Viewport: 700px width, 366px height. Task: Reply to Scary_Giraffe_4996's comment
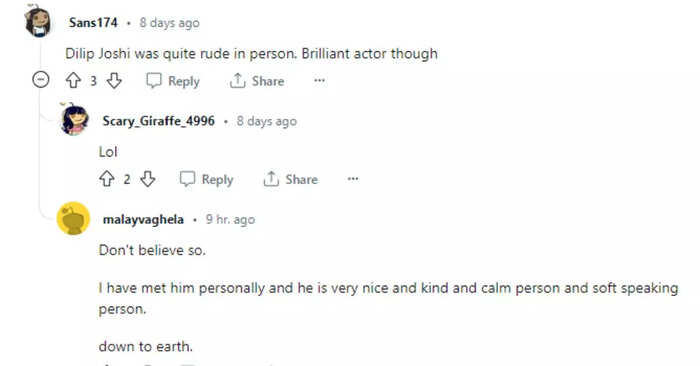point(207,179)
